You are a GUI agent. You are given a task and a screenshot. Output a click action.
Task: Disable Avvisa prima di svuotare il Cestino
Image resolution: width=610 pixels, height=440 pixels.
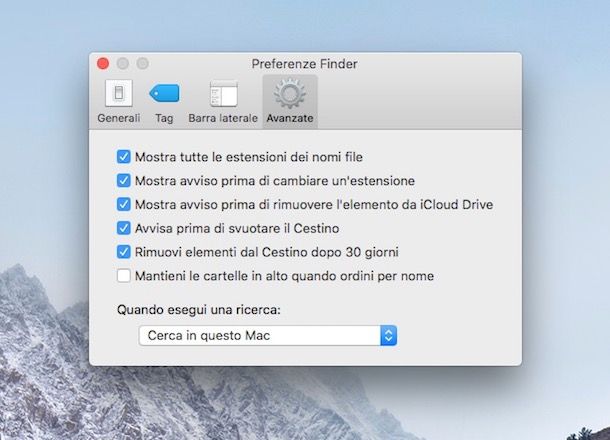pyautogui.click(x=124, y=228)
